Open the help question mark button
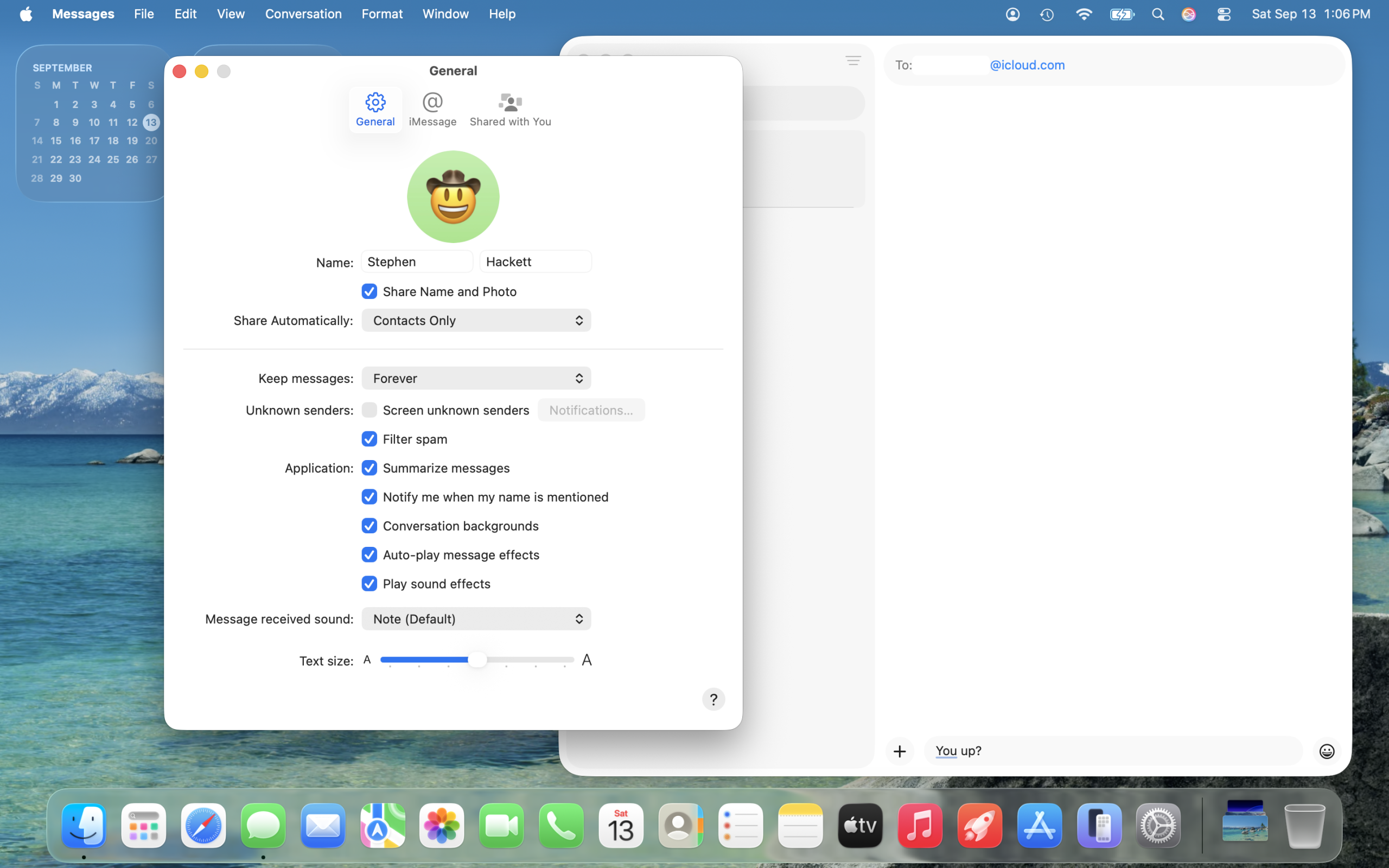This screenshot has height=868, width=1389. (713, 699)
